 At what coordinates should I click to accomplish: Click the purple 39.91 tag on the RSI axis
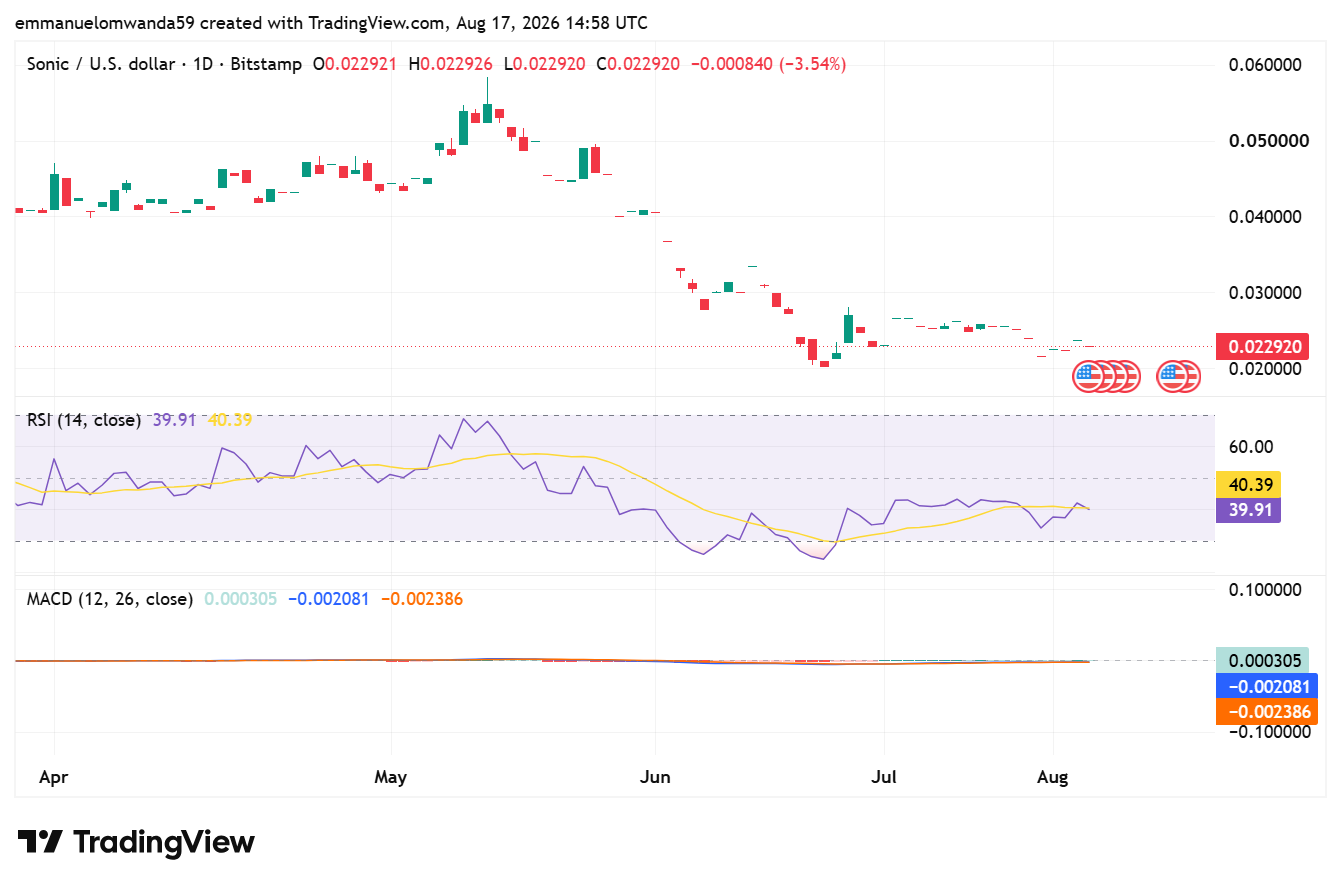pyautogui.click(x=1249, y=510)
